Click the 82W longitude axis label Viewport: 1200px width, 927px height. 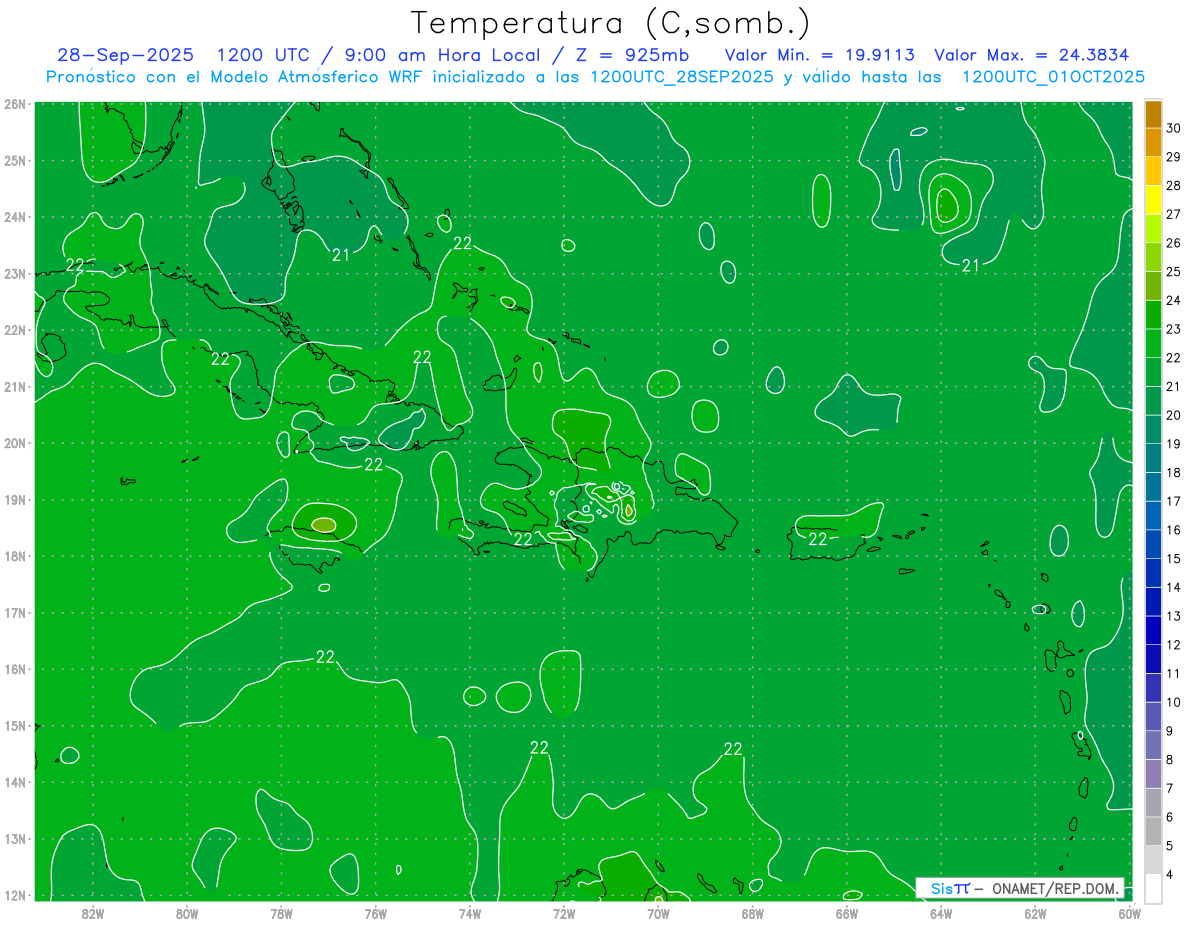[93, 912]
